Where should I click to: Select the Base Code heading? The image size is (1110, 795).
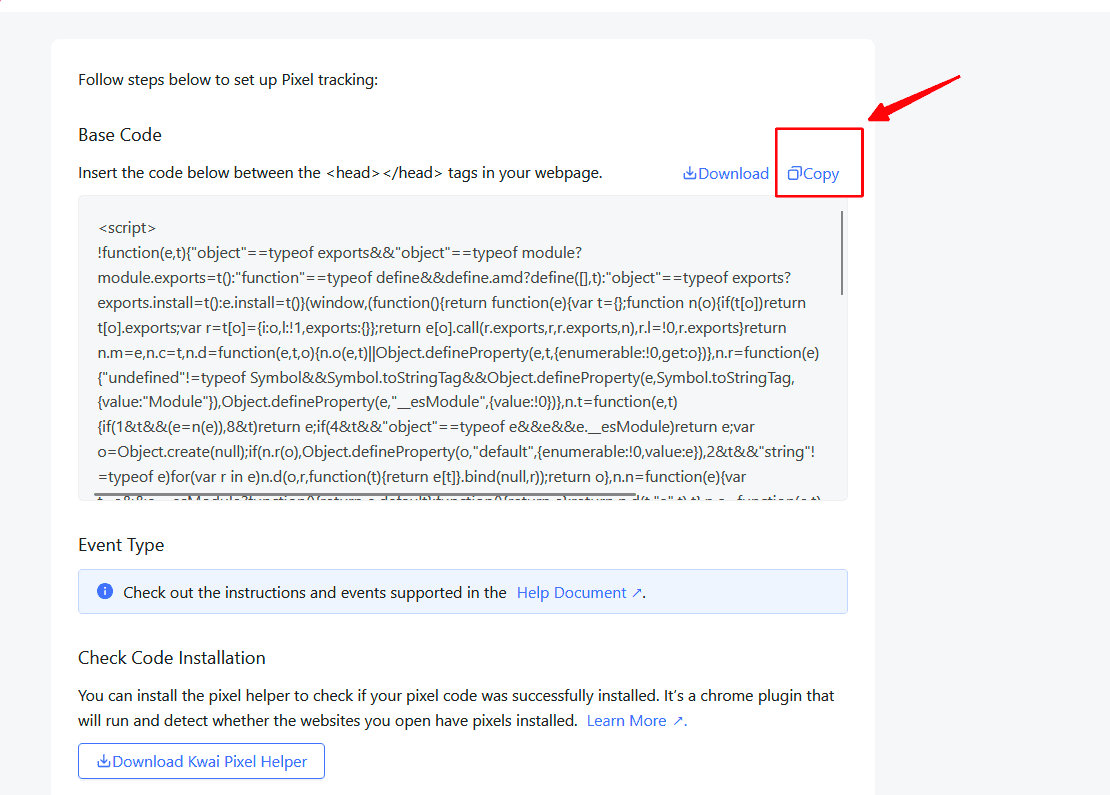point(120,135)
